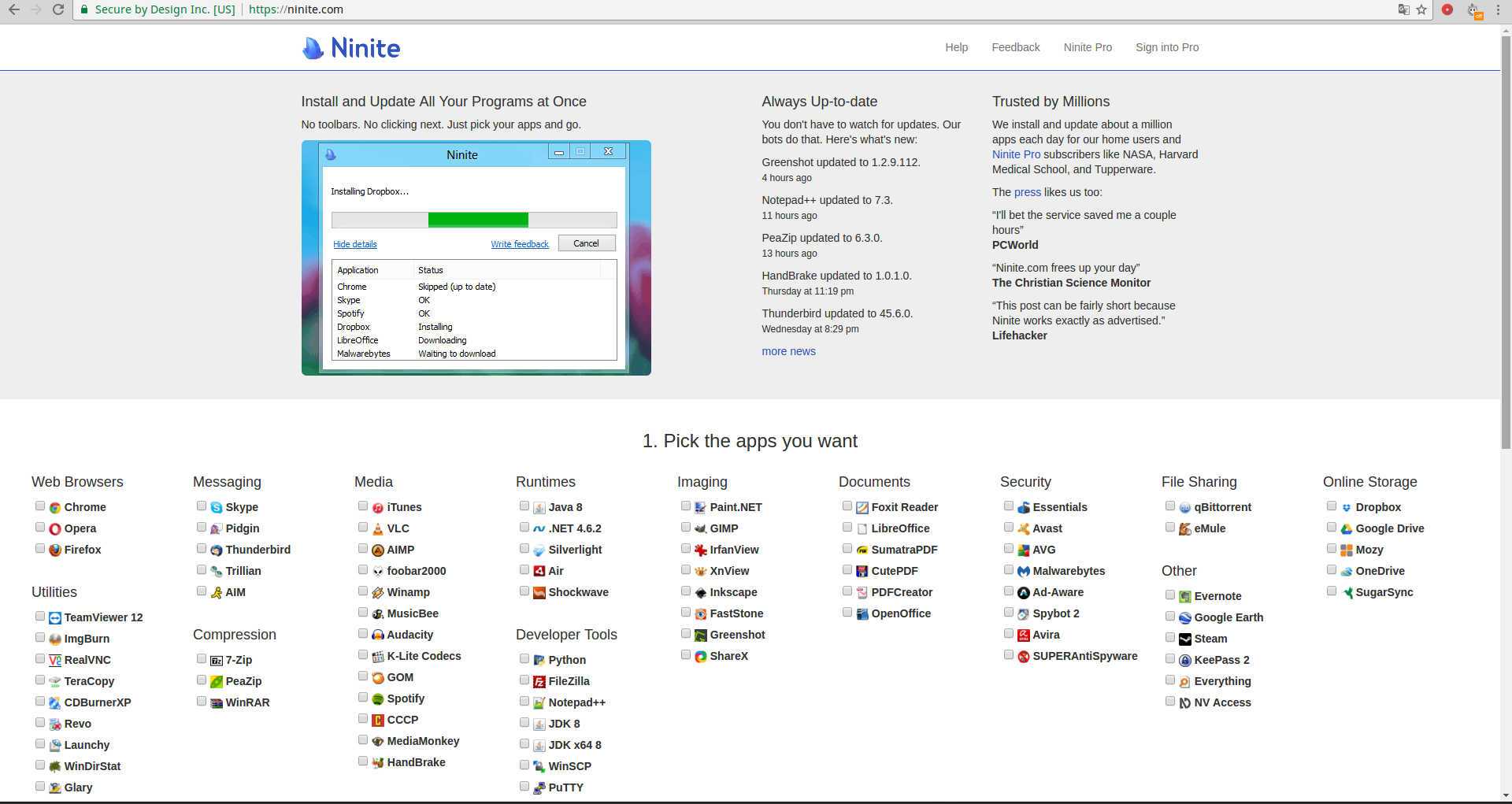Viewport: 1512px width, 804px height.
Task: Click the Opera app icon
Action: point(55,529)
